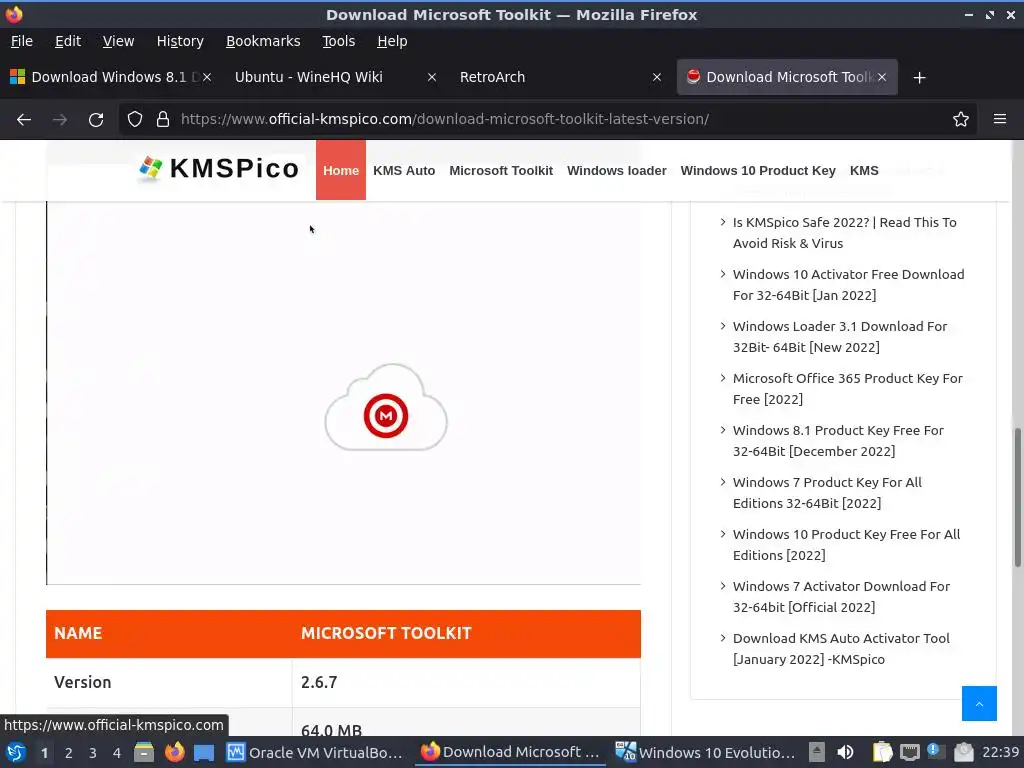Click the removable media tray icon

816,752
